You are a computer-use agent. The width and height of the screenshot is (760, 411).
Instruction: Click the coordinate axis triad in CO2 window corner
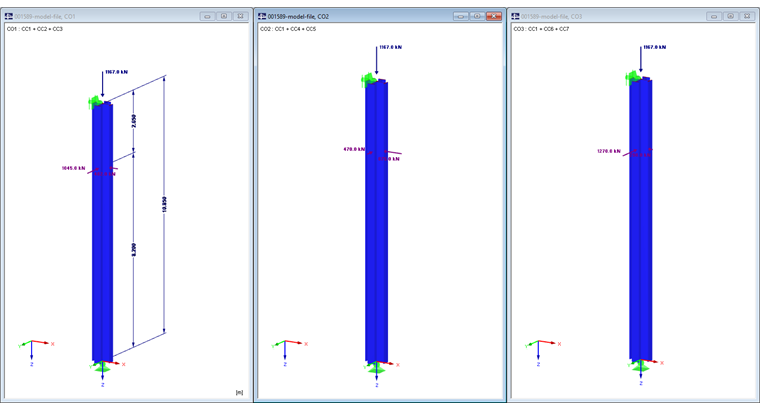(288, 352)
